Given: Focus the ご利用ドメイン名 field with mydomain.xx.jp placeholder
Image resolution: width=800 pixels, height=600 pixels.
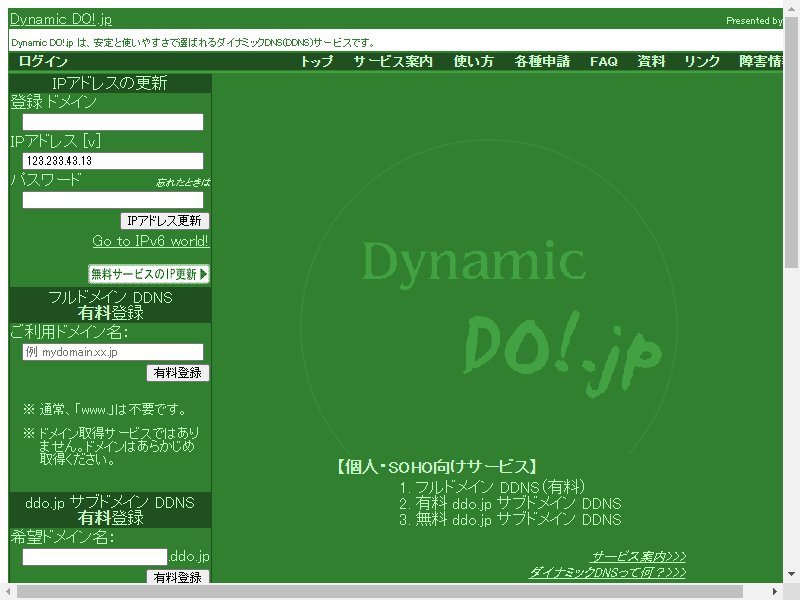Looking at the screenshot, I should point(113,352).
